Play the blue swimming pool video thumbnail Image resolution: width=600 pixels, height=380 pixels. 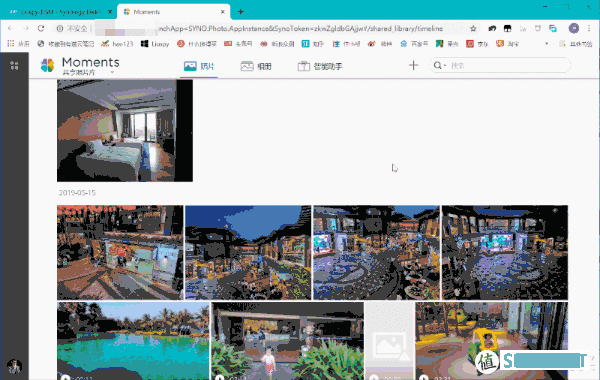tap(133, 341)
